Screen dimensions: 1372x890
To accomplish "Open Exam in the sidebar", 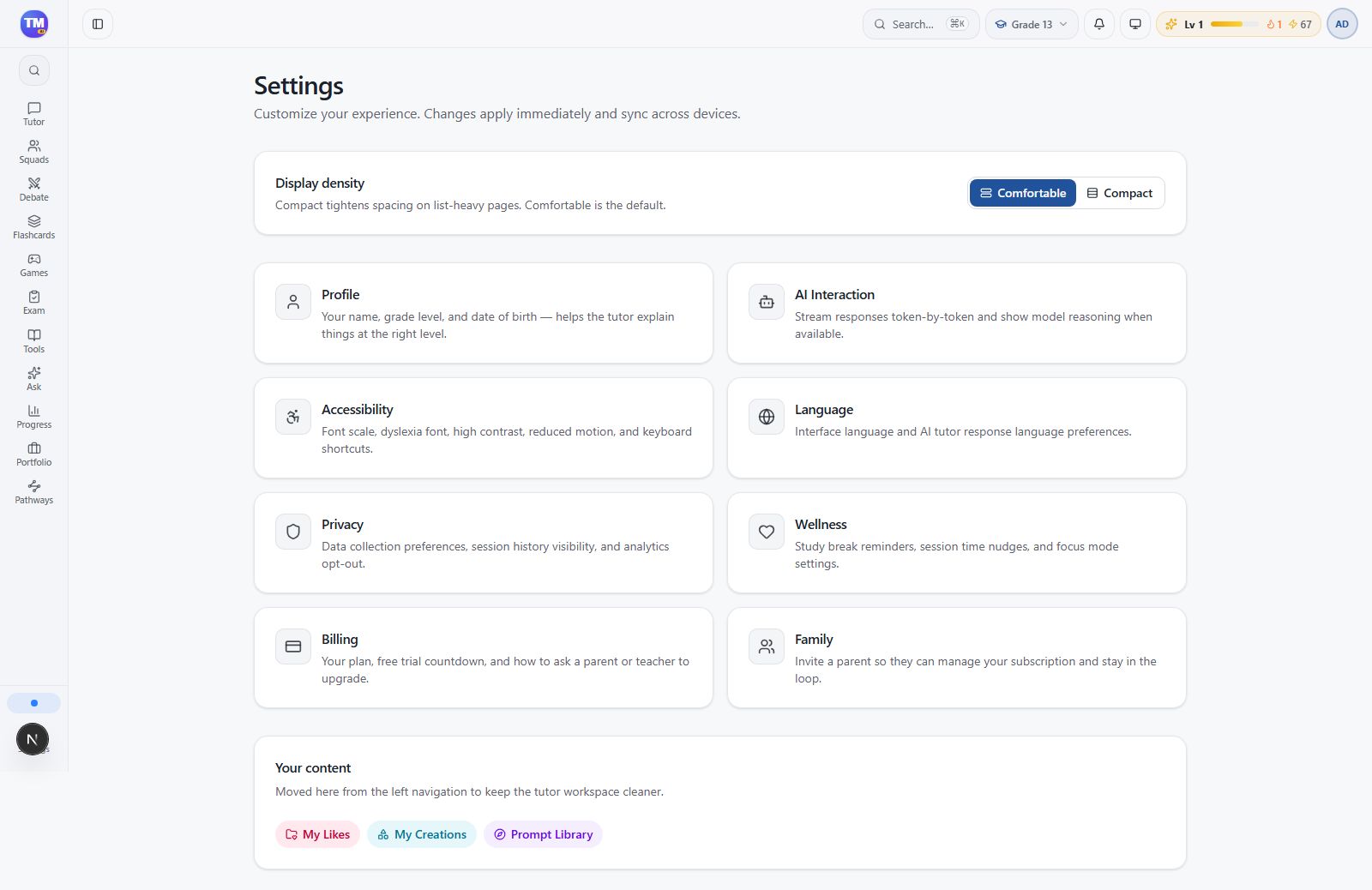I will coord(34,303).
